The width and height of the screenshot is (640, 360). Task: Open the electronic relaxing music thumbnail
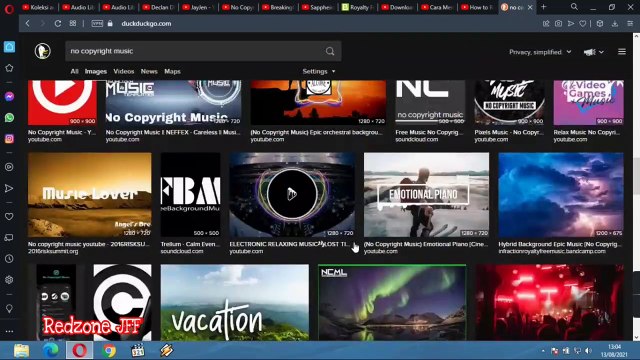pyautogui.click(x=292, y=195)
